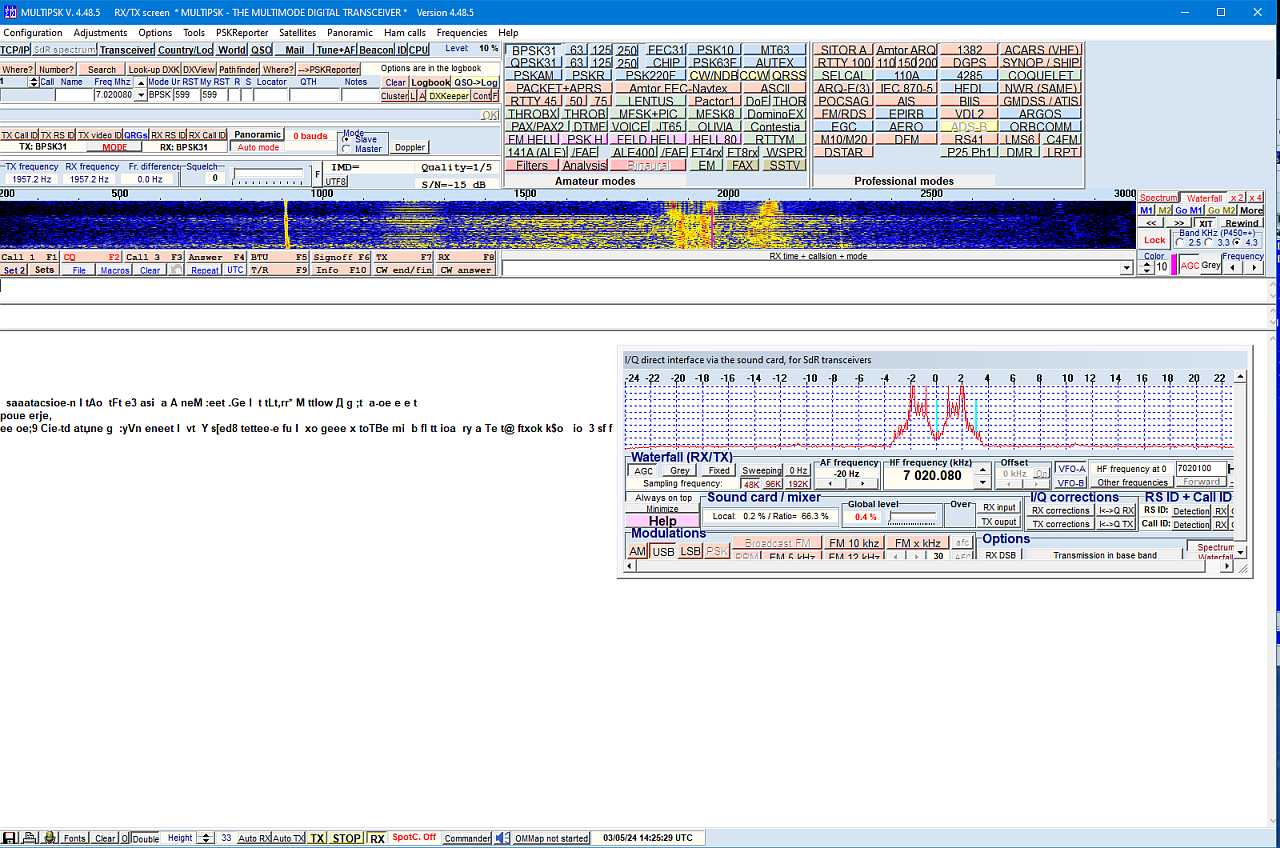Decrease AF frequency with left arrow
The height and width of the screenshot is (848, 1280).
[x=832, y=484]
